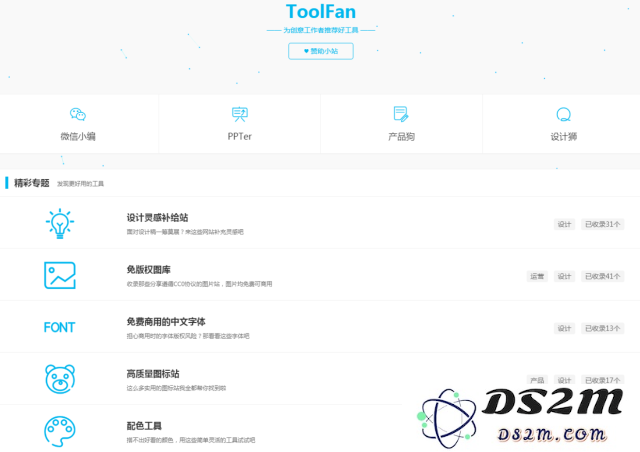Open the 配色工具 topic title
Viewport: 640px width, 452px height.
[x=144, y=426]
